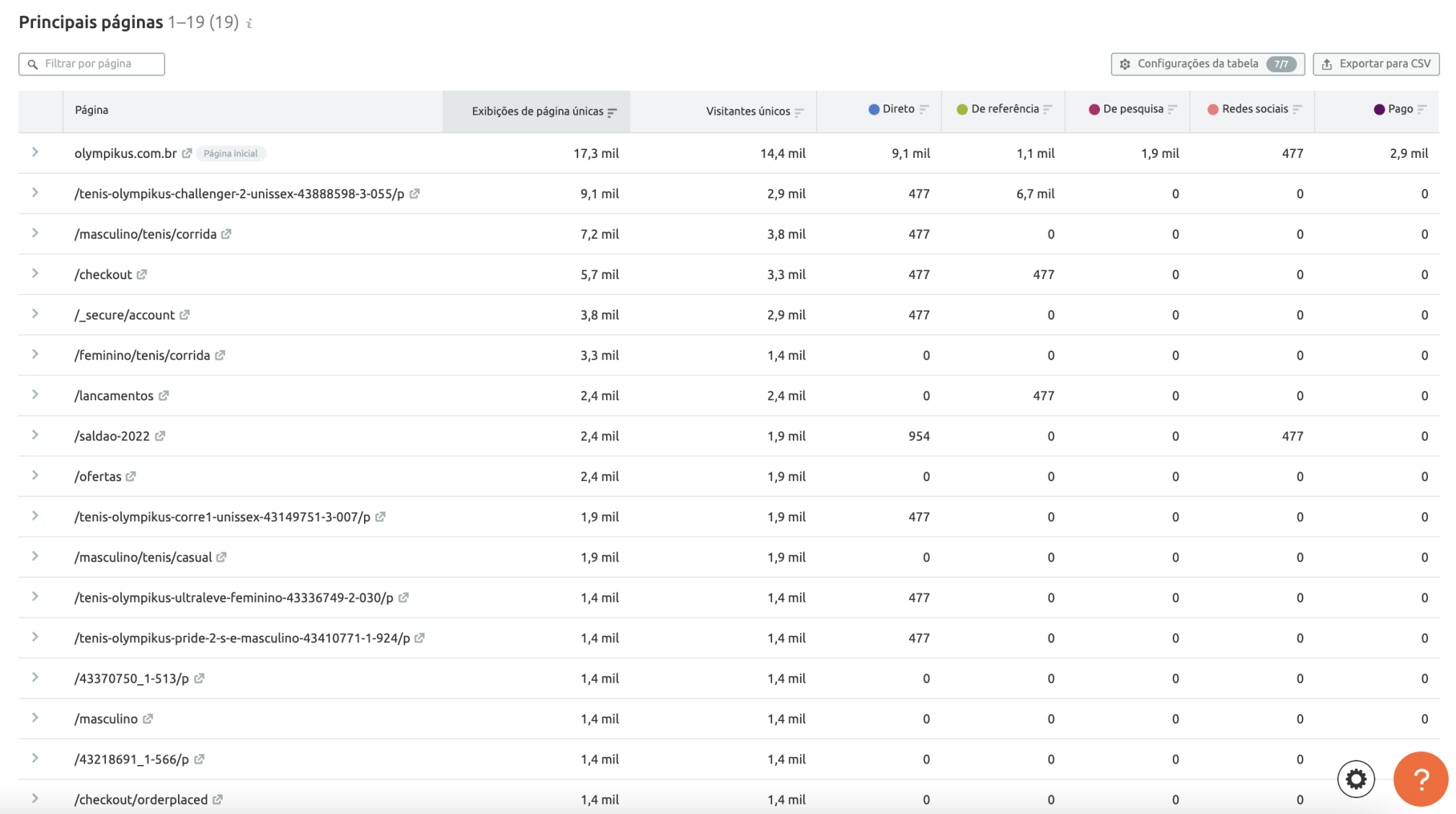The width and height of the screenshot is (1456, 814).
Task: Open the orange help button
Action: [x=1420, y=779]
